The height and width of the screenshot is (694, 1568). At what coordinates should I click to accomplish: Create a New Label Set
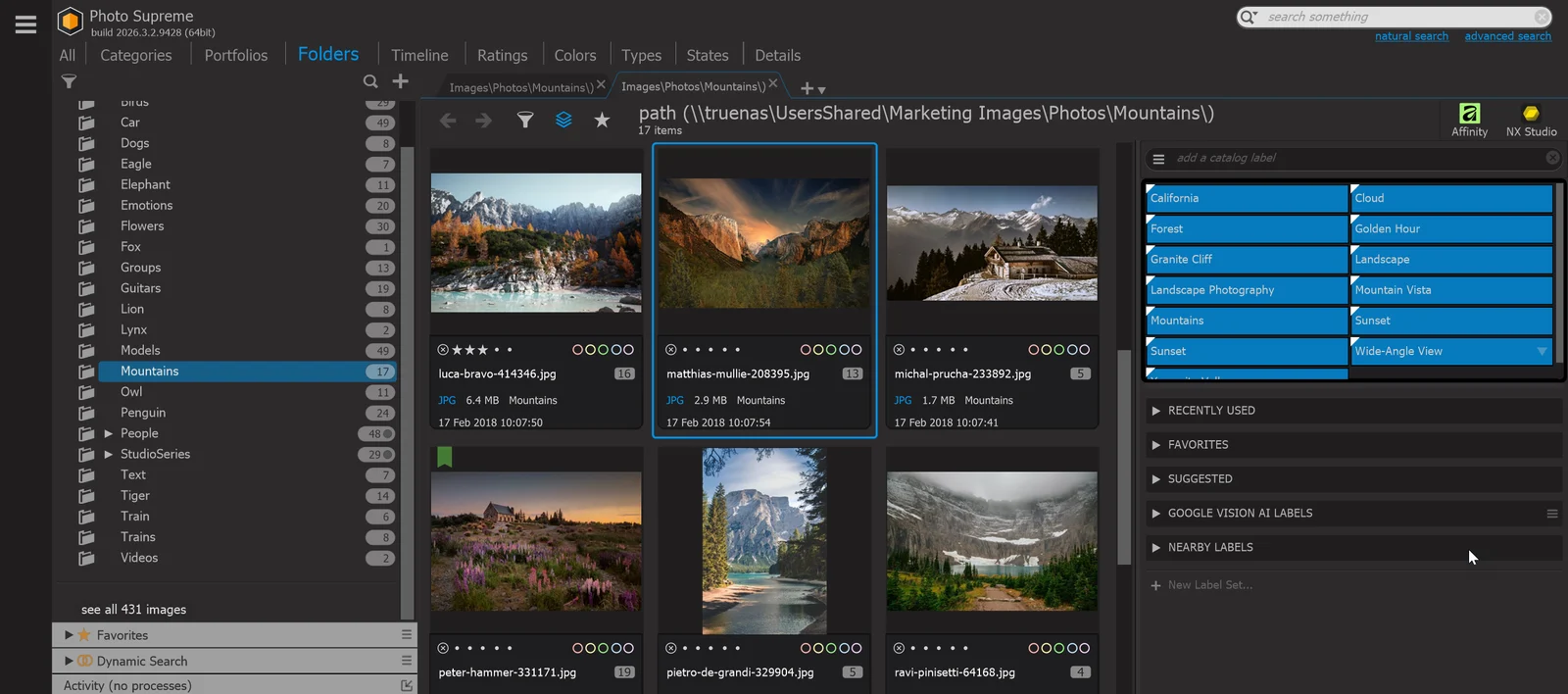pos(1201,585)
